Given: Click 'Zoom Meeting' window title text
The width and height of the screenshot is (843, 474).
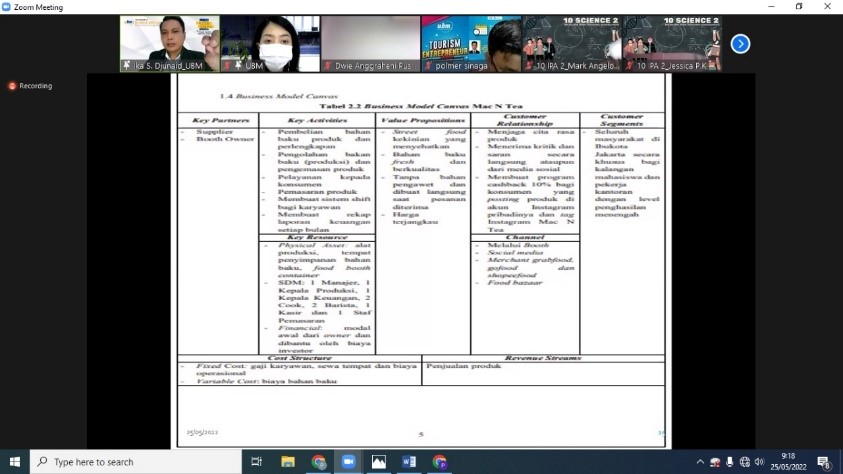Looking at the screenshot, I should [x=38, y=7].
